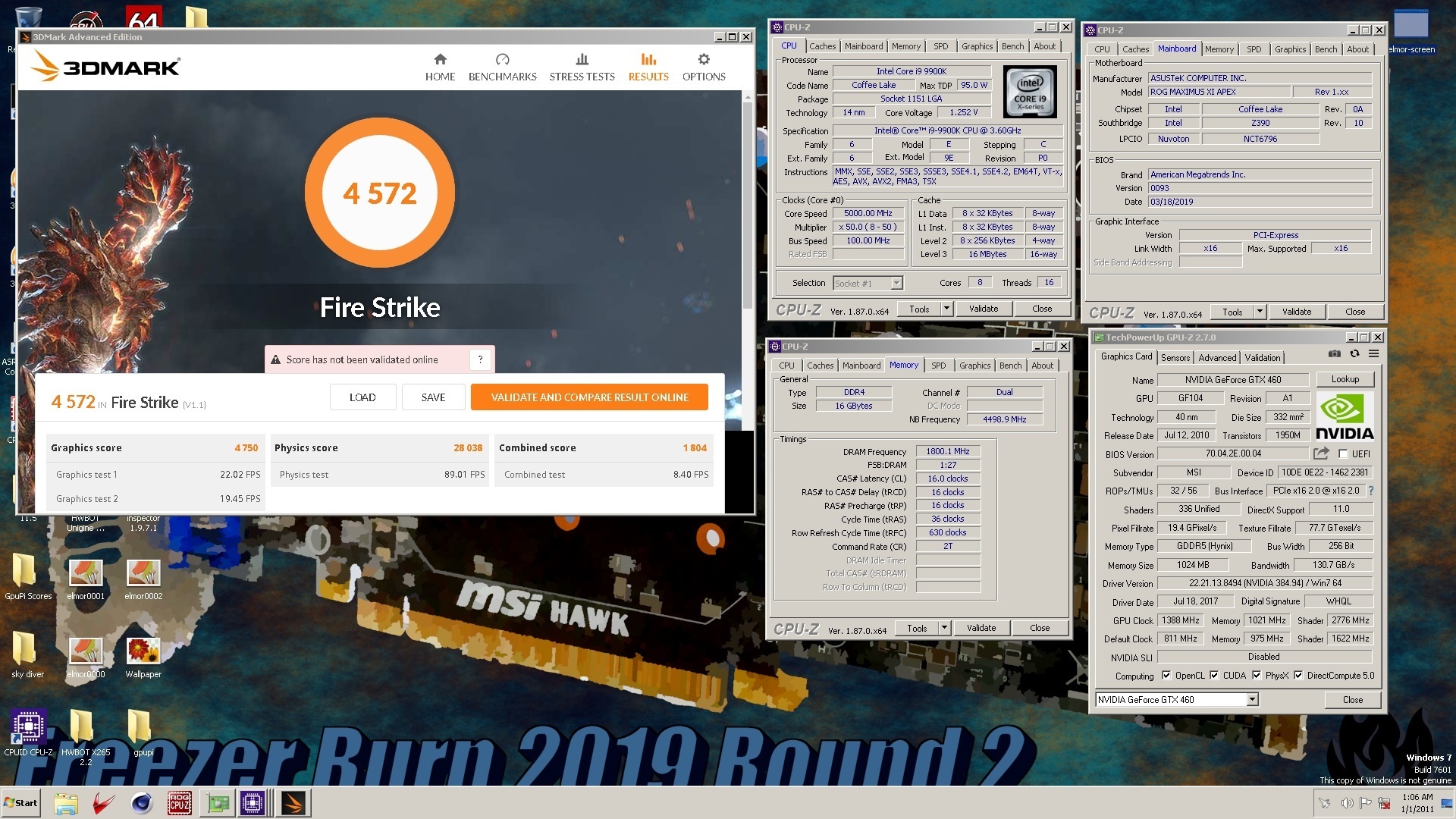
Task: Toggle the CUDA checkbox
Action: [1214, 676]
